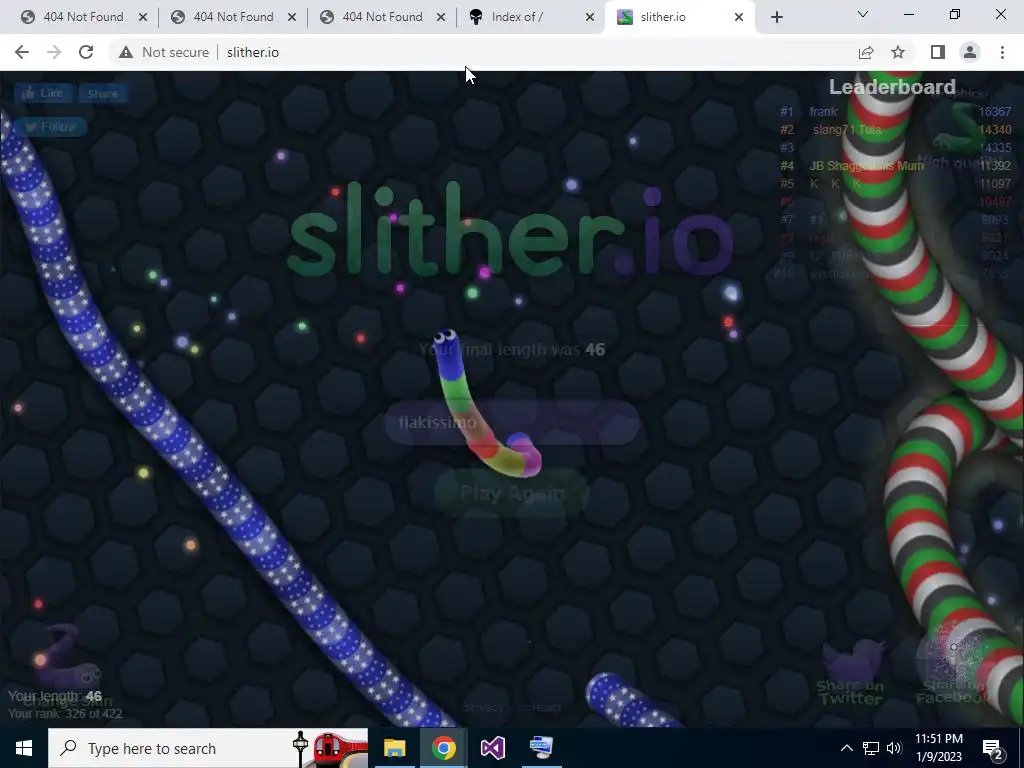The width and height of the screenshot is (1024, 768).
Task: Open the remote desktop taskbar app
Action: (541, 748)
